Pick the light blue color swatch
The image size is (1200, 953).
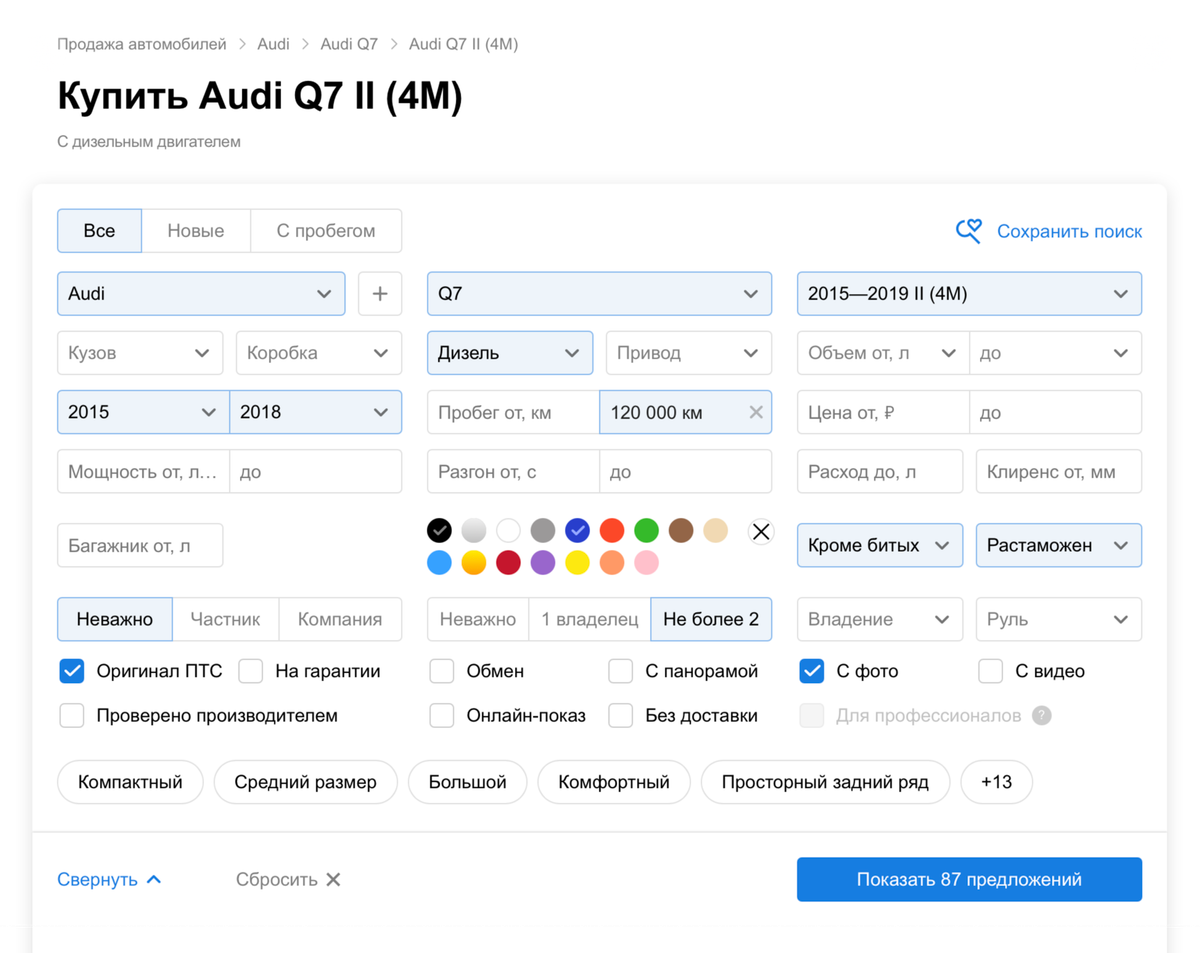439,563
